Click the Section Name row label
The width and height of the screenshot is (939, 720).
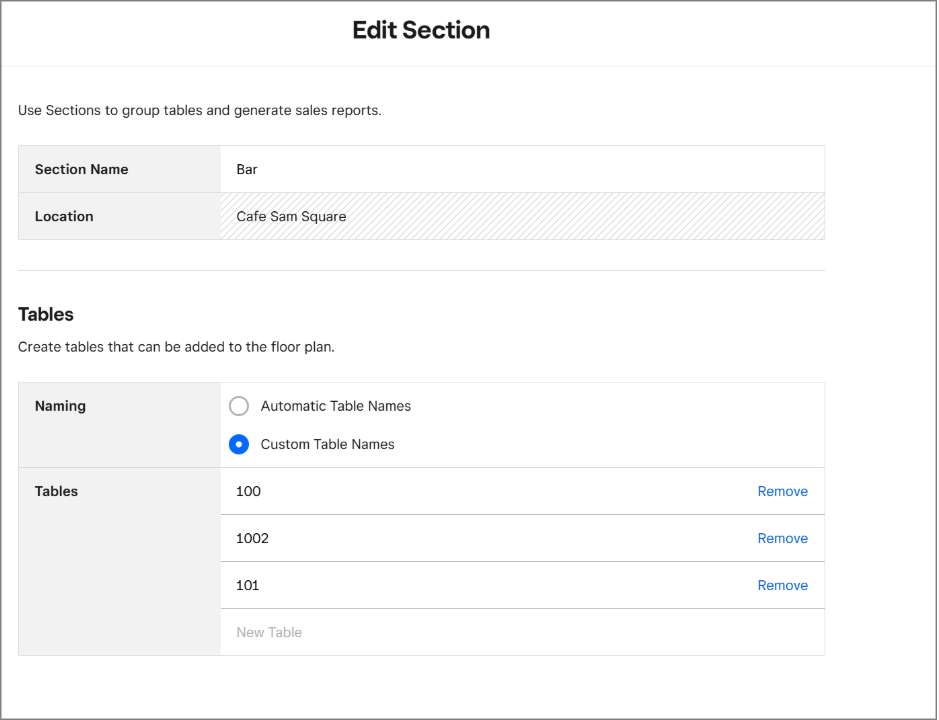point(81,169)
